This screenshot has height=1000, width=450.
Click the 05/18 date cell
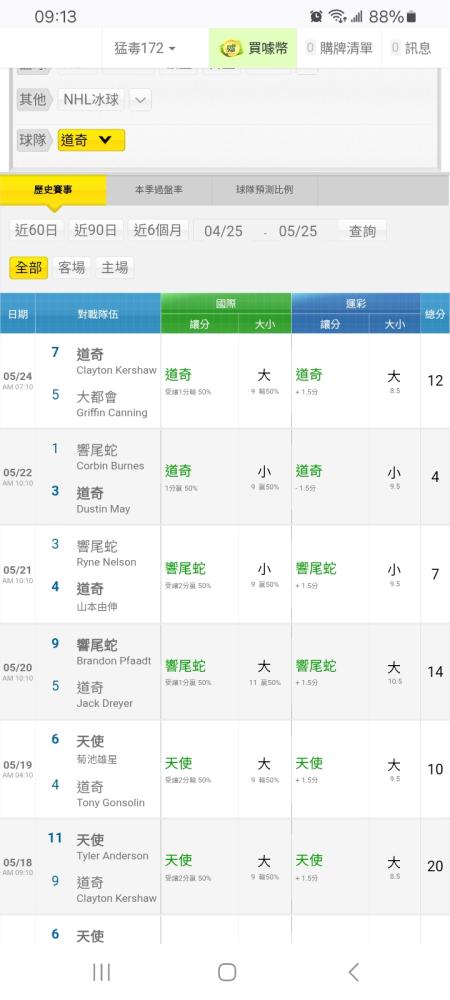pos(18,866)
